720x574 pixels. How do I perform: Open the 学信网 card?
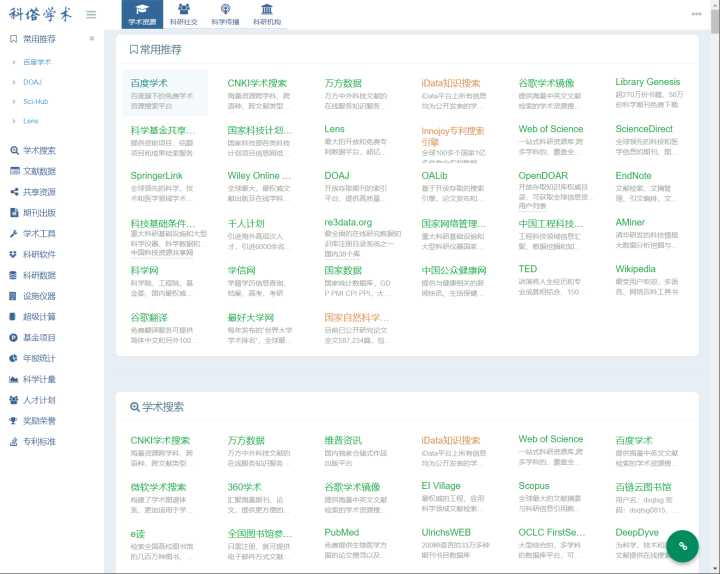(262, 281)
